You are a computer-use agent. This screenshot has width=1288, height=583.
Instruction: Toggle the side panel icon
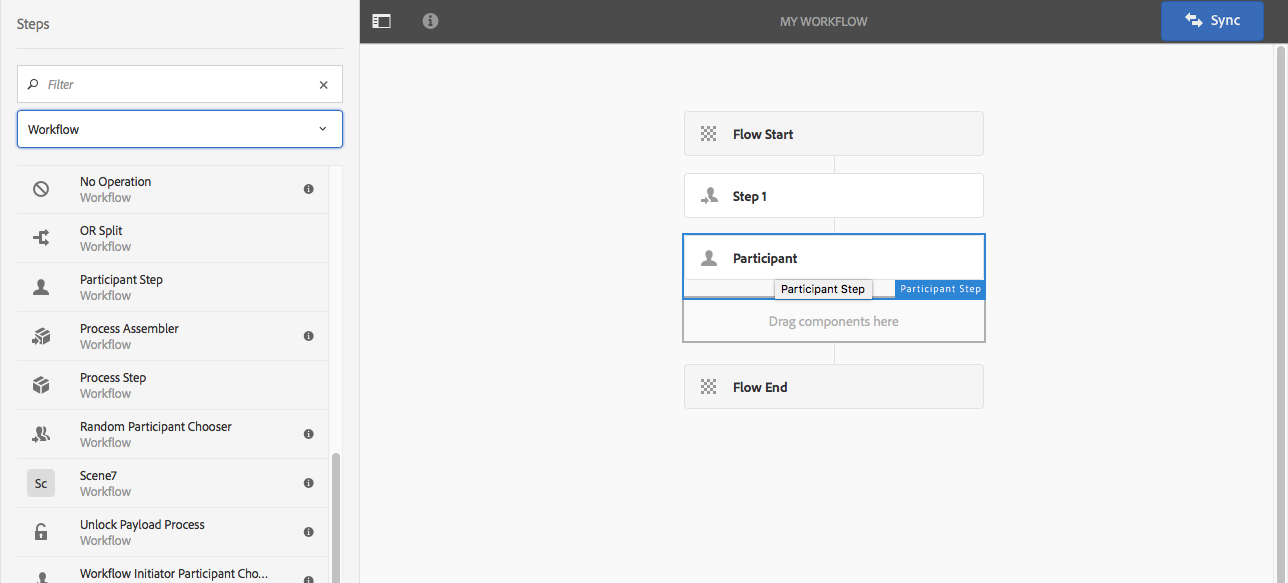(381, 21)
